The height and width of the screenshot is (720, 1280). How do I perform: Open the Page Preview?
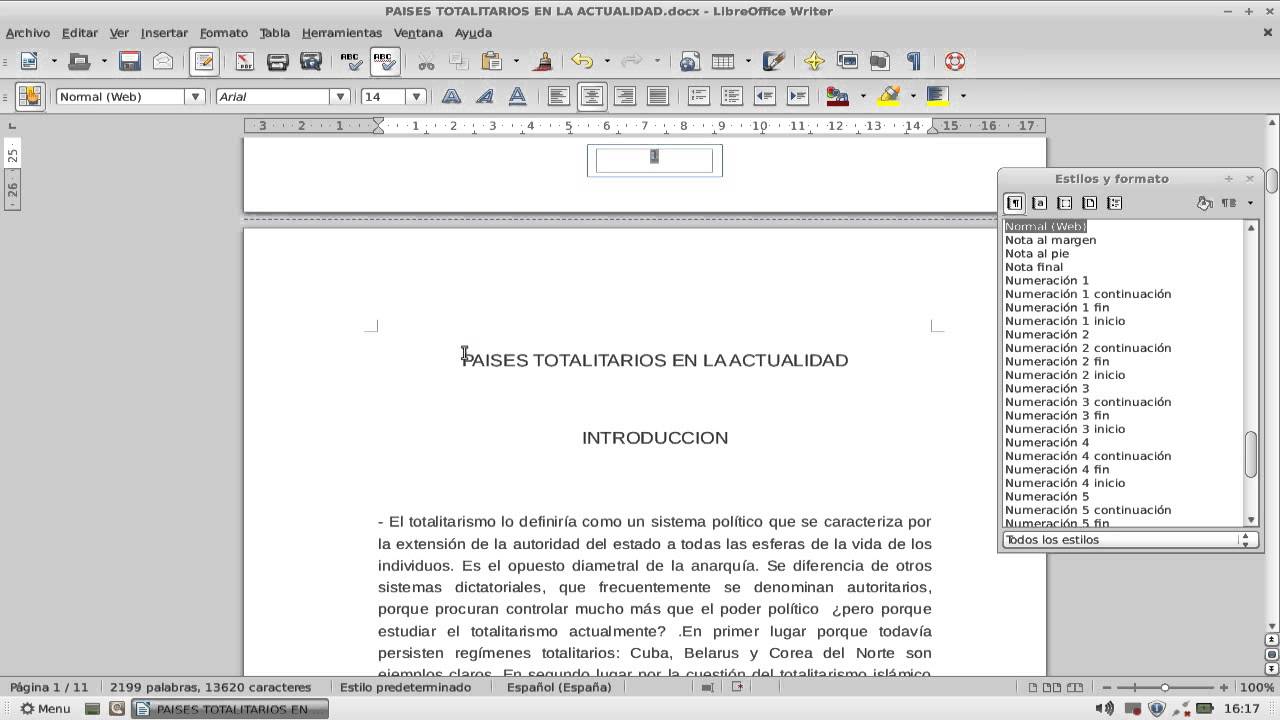311,61
